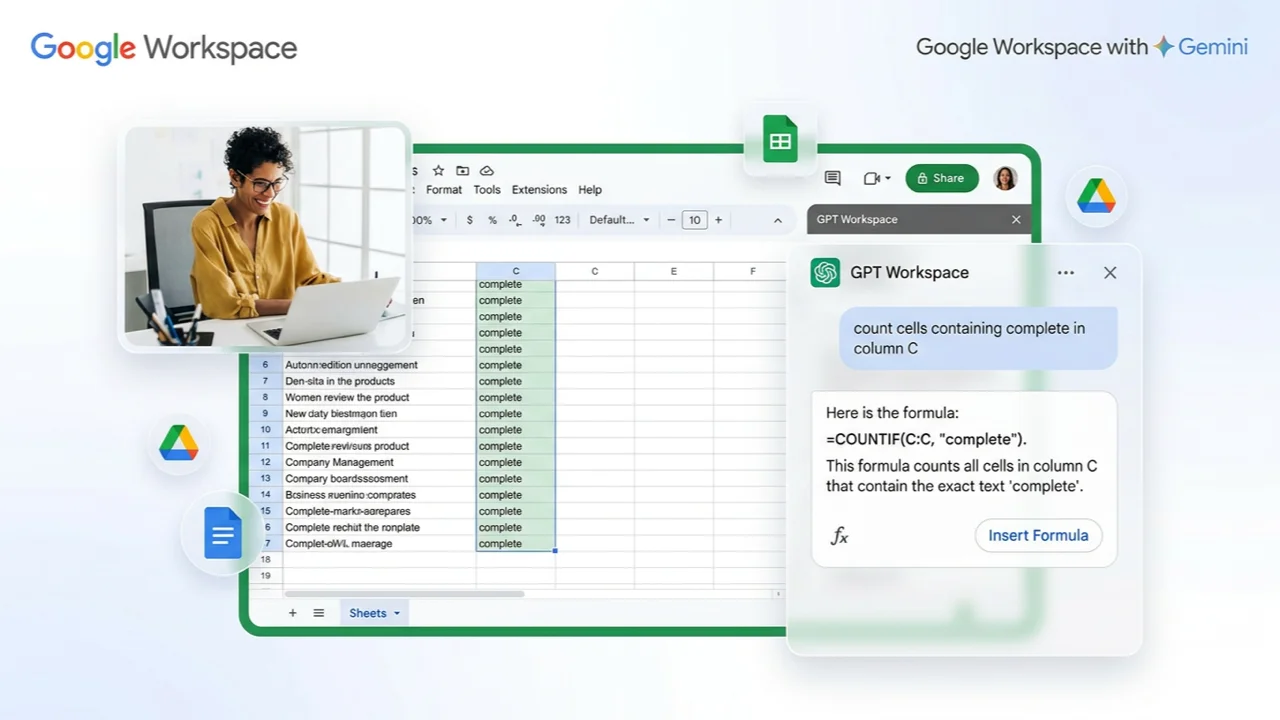Viewport: 1280px width, 720px height.
Task: Click the fx formula icon
Action: pyautogui.click(x=840, y=536)
